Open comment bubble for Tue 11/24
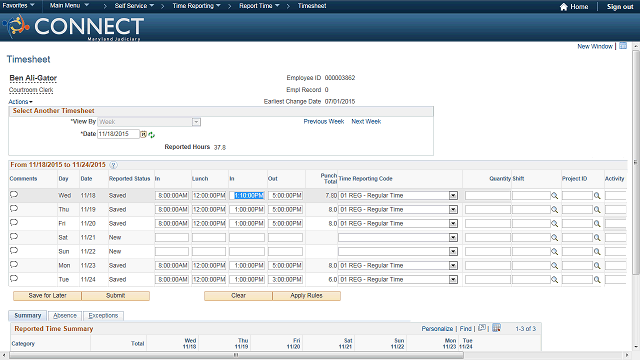 (x=14, y=278)
